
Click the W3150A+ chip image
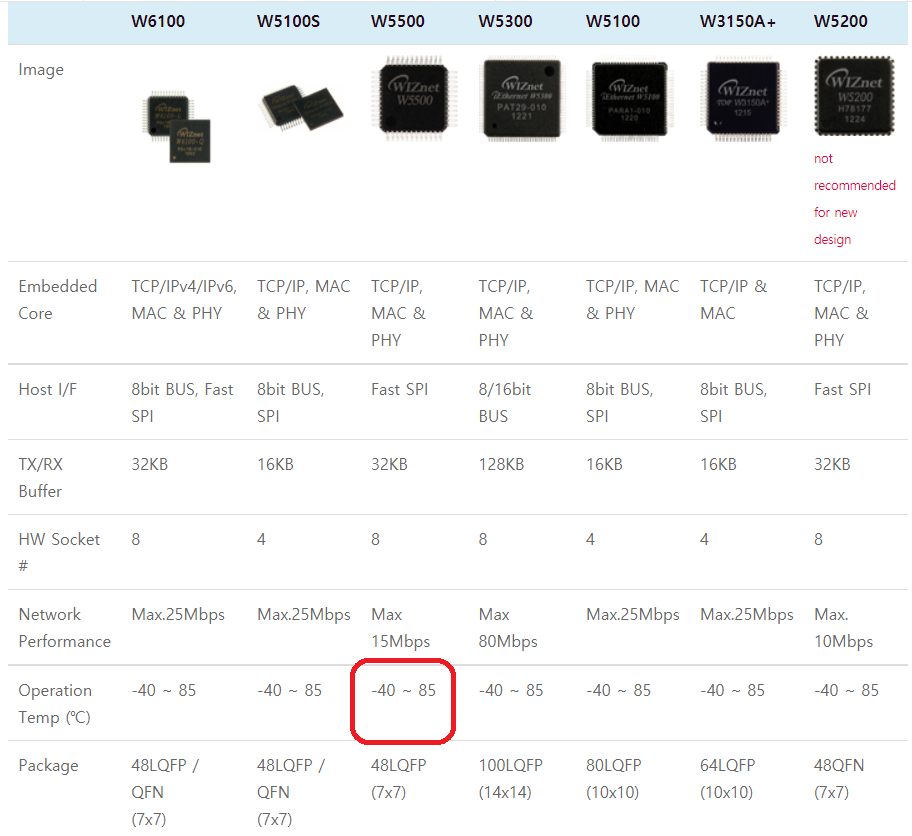click(x=743, y=99)
